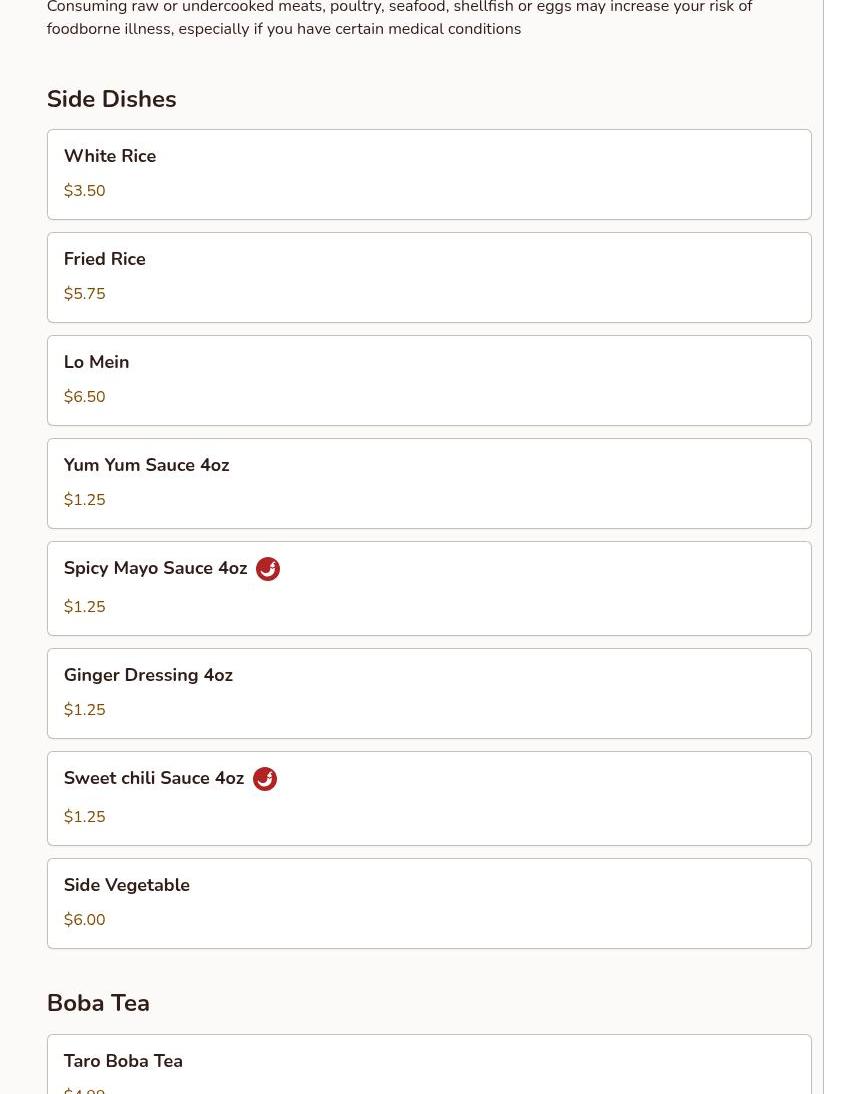Click the $3.50 price under White Rice
Image resolution: width=844 pixels, height=1094 pixels.
[x=84, y=190]
